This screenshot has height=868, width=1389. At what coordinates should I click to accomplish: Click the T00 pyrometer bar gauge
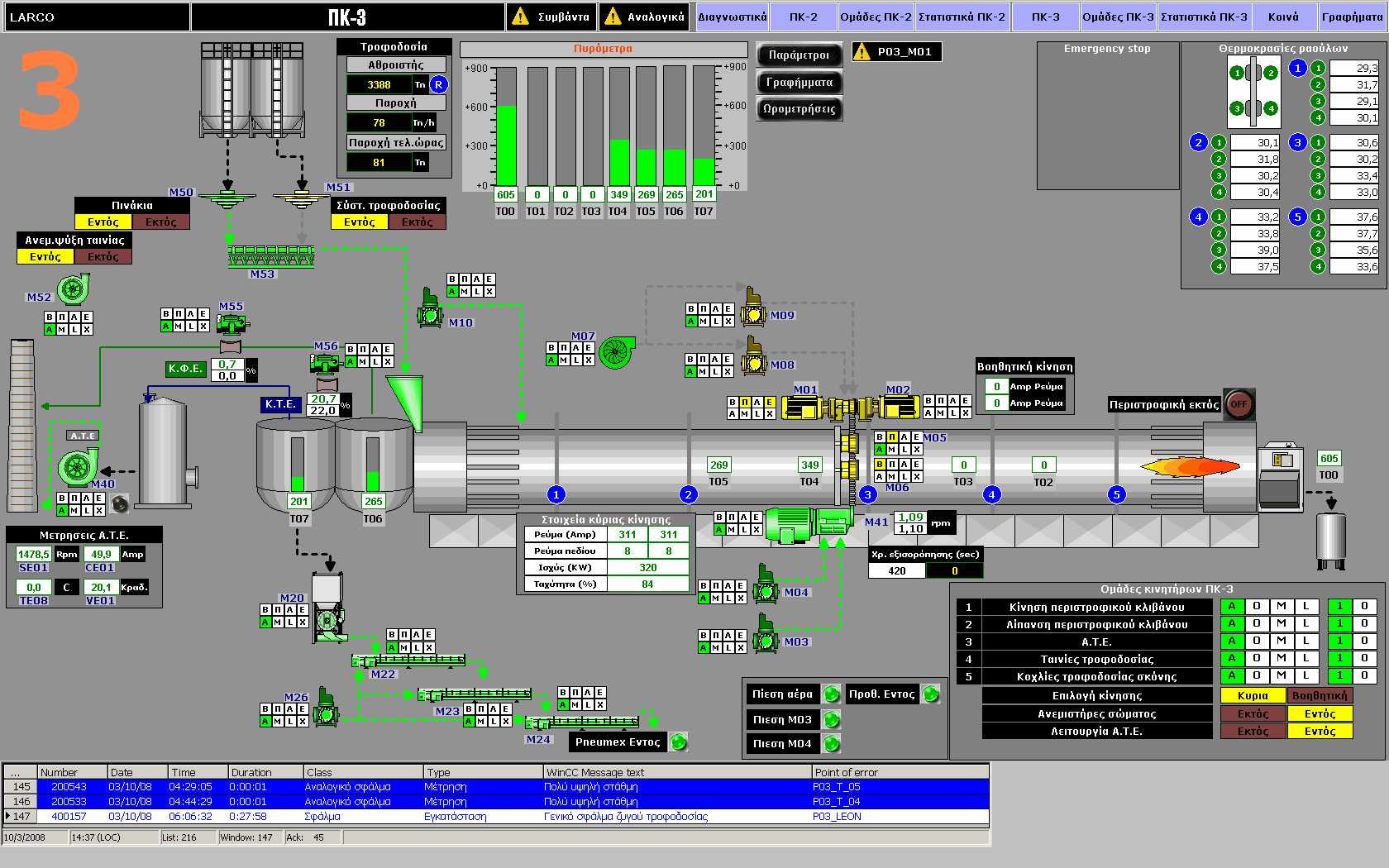[x=506, y=126]
